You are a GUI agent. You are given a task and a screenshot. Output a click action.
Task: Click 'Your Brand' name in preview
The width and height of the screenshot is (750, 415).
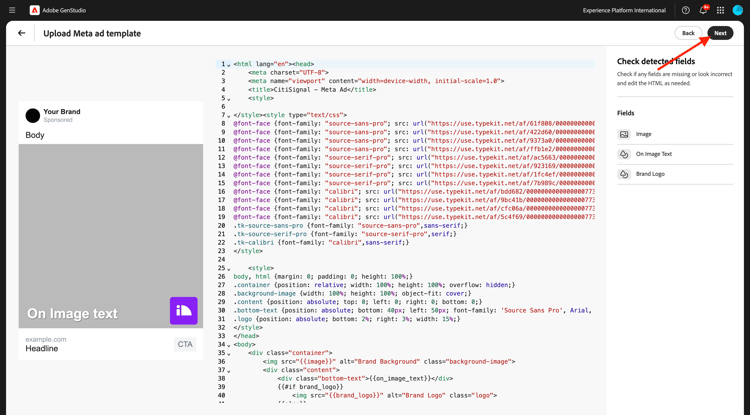click(x=62, y=111)
